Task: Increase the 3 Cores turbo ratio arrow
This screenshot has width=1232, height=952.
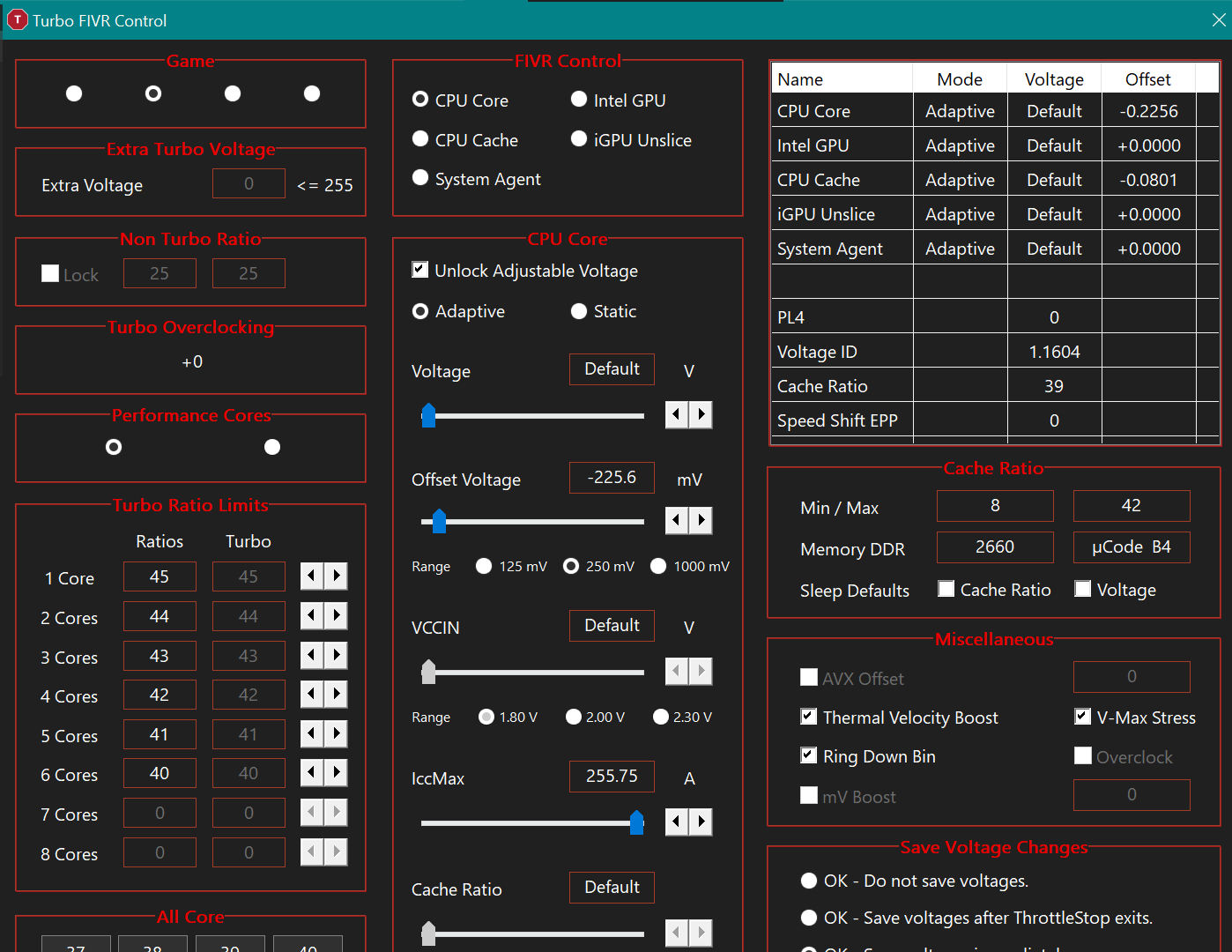Action: [x=336, y=655]
